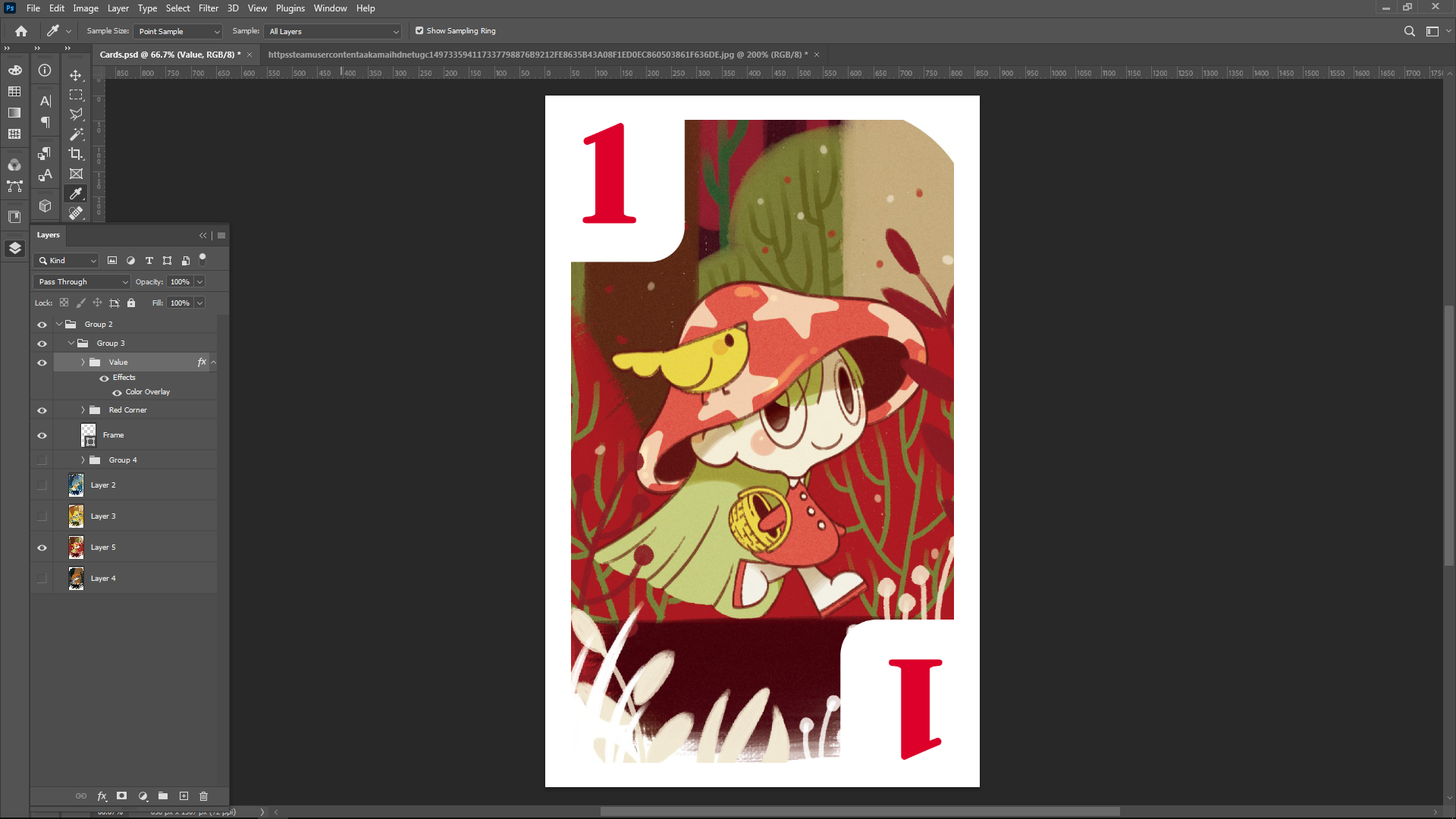This screenshot has width=1456, height=819.
Task: Select the Magic Wand tool
Action: point(76,134)
